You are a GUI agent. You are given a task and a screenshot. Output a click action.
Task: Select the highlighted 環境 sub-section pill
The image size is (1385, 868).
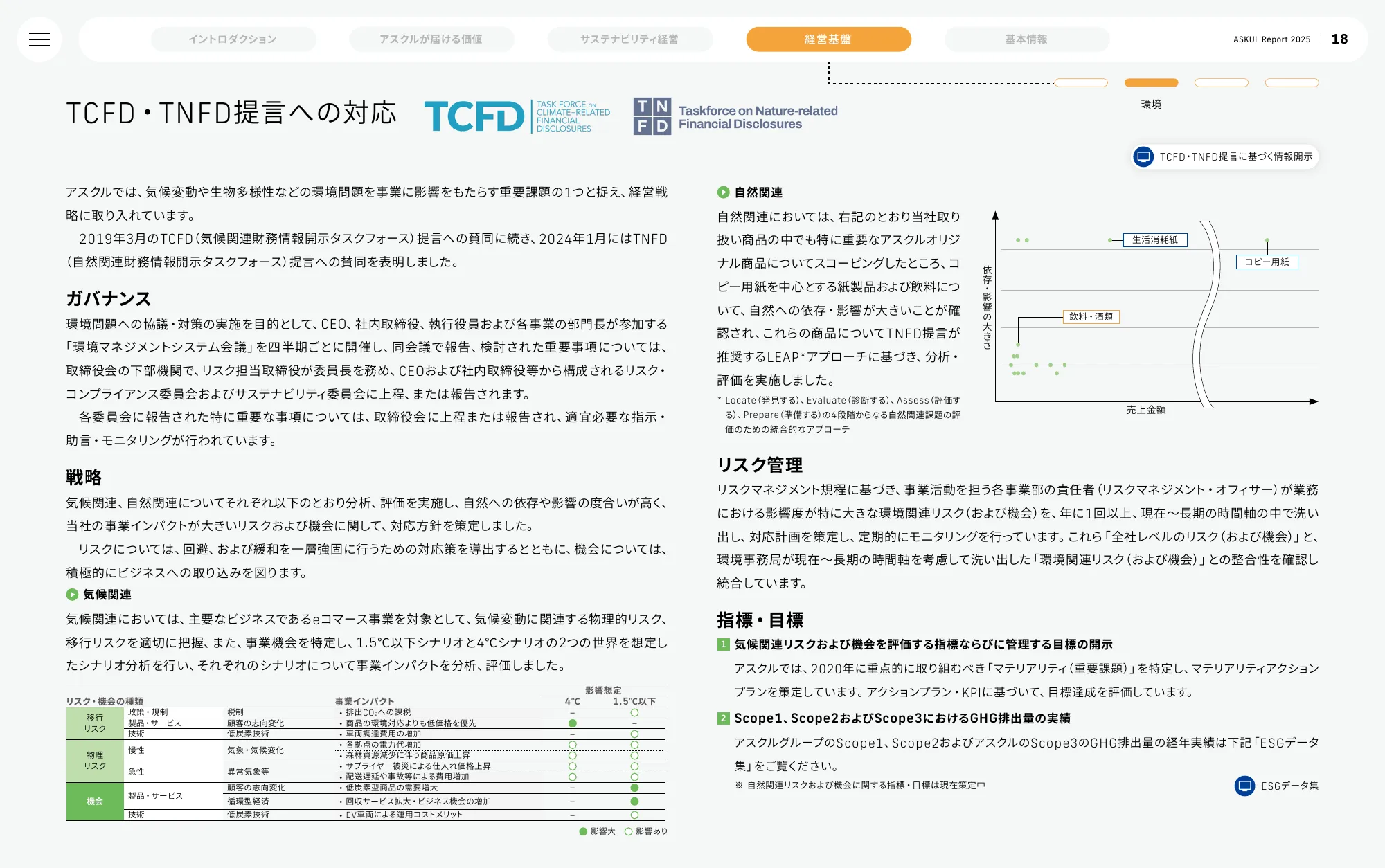pos(1151,83)
